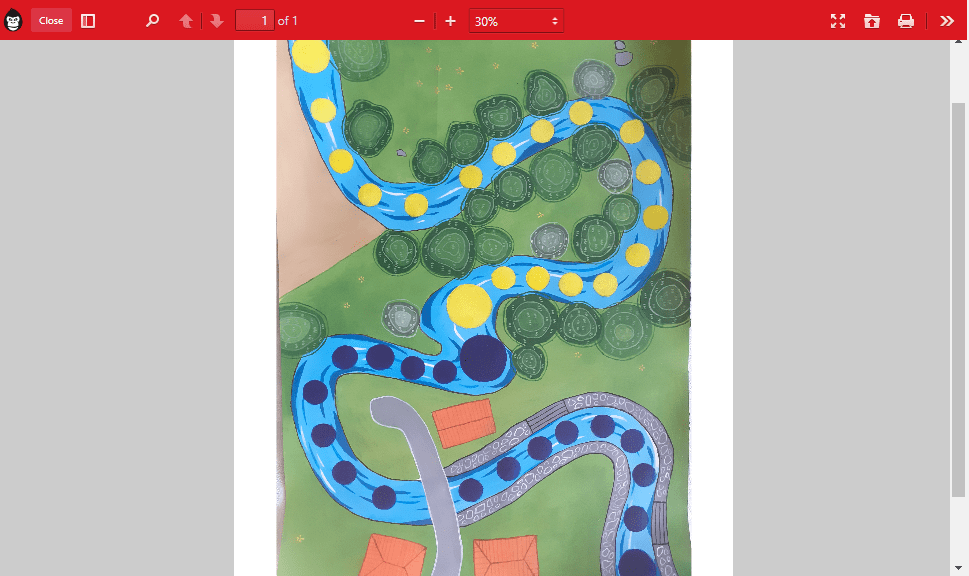Viewport: 969px width, 576px height.
Task: Print the document with printer icon
Action: point(905,20)
